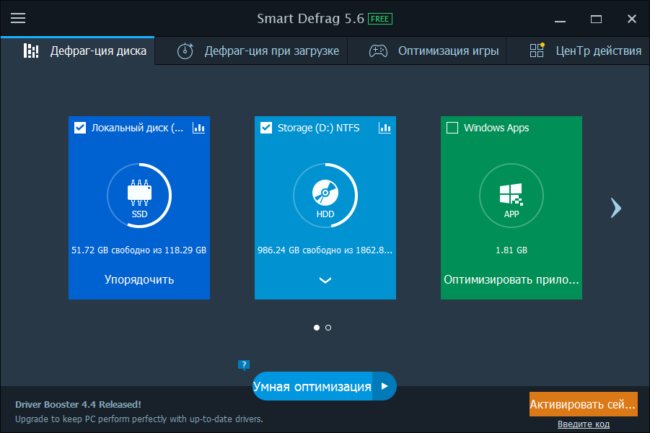The height and width of the screenshot is (433, 650).
Task: Open Local disk bar chart report icon
Action: (198, 128)
